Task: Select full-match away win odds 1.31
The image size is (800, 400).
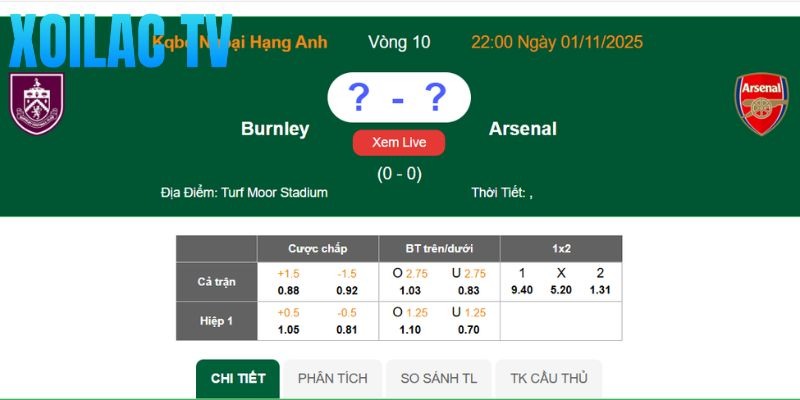Action: pyautogui.click(x=600, y=290)
